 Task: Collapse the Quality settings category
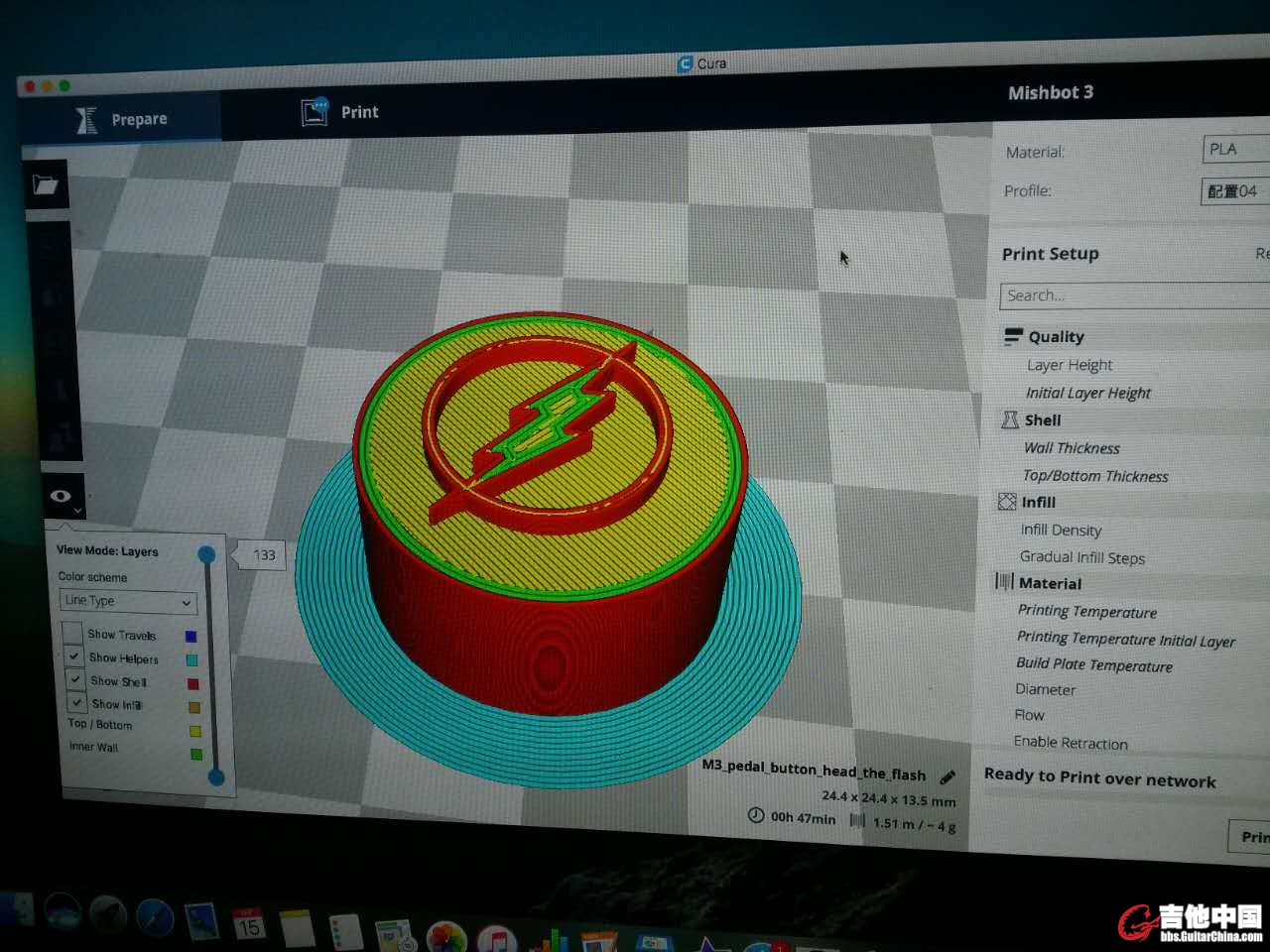pyautogui.click(x=1056, y=337)
